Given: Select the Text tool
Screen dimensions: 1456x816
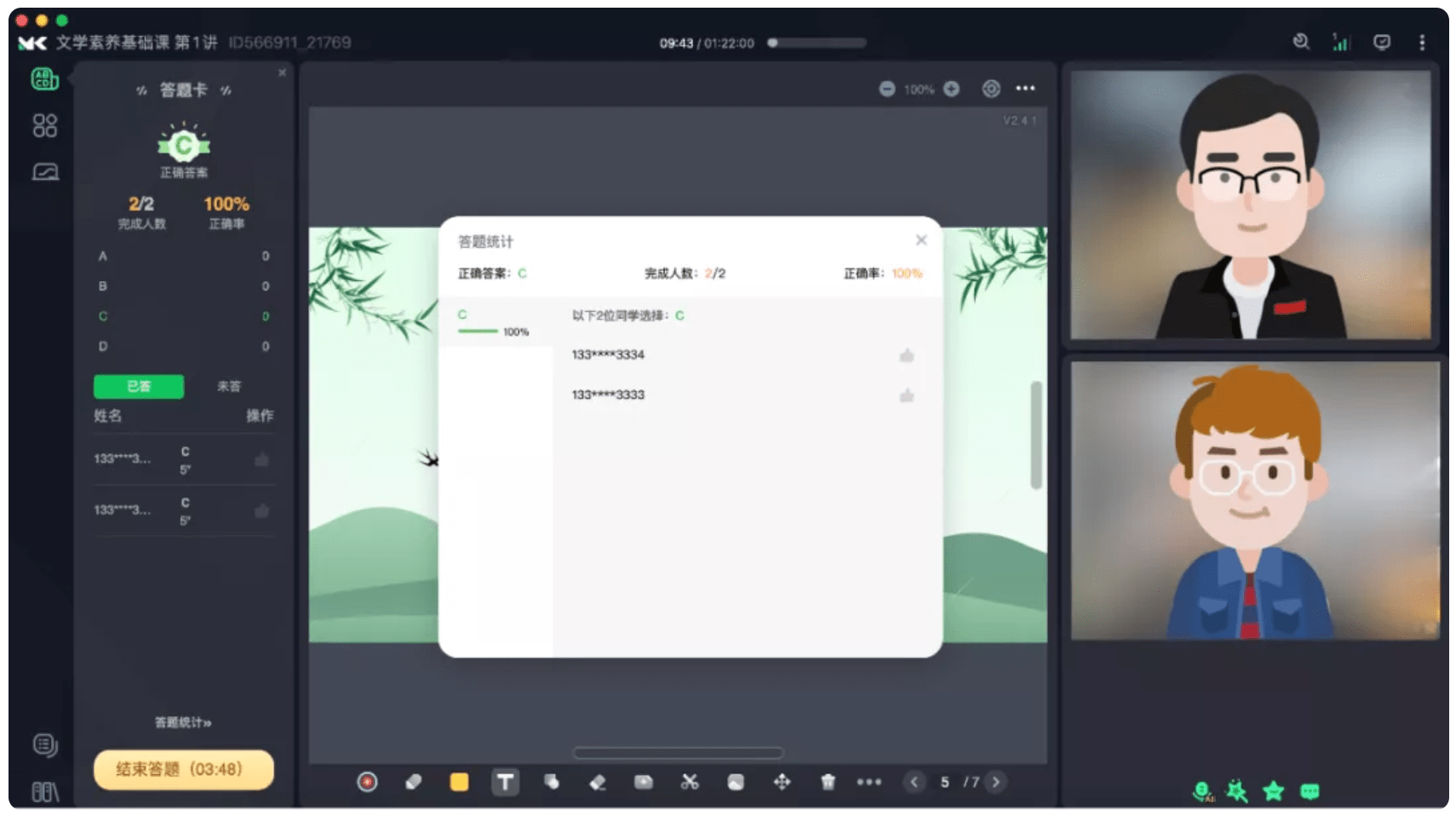Looking at the screenshot, I should 505,782.
